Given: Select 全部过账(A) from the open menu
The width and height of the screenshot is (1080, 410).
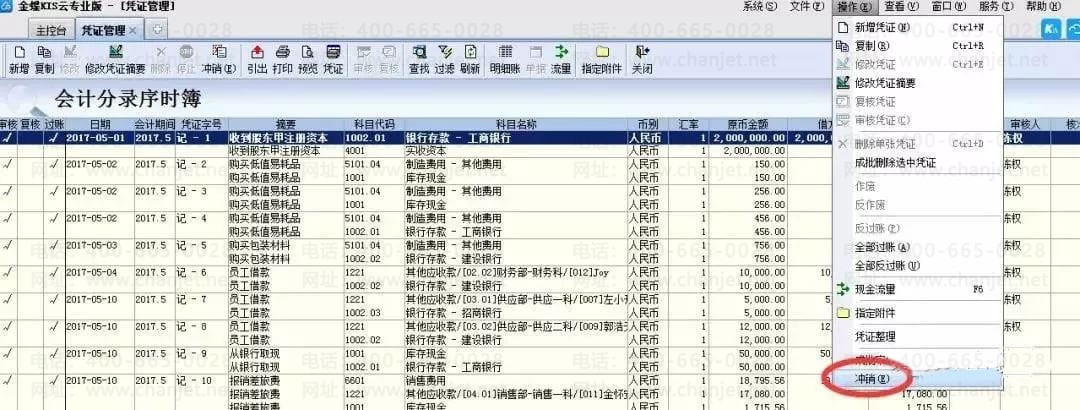Looking at the screenshot, I should [882, 247].
